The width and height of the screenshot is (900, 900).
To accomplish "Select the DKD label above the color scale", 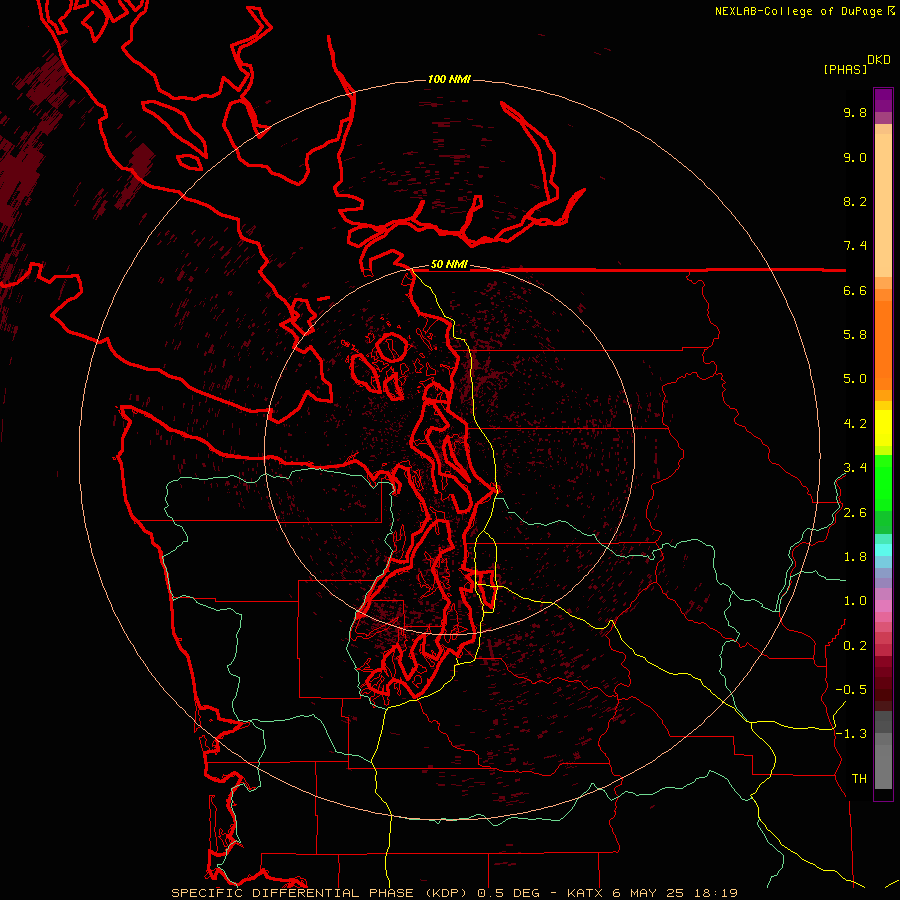I will 879,60.
